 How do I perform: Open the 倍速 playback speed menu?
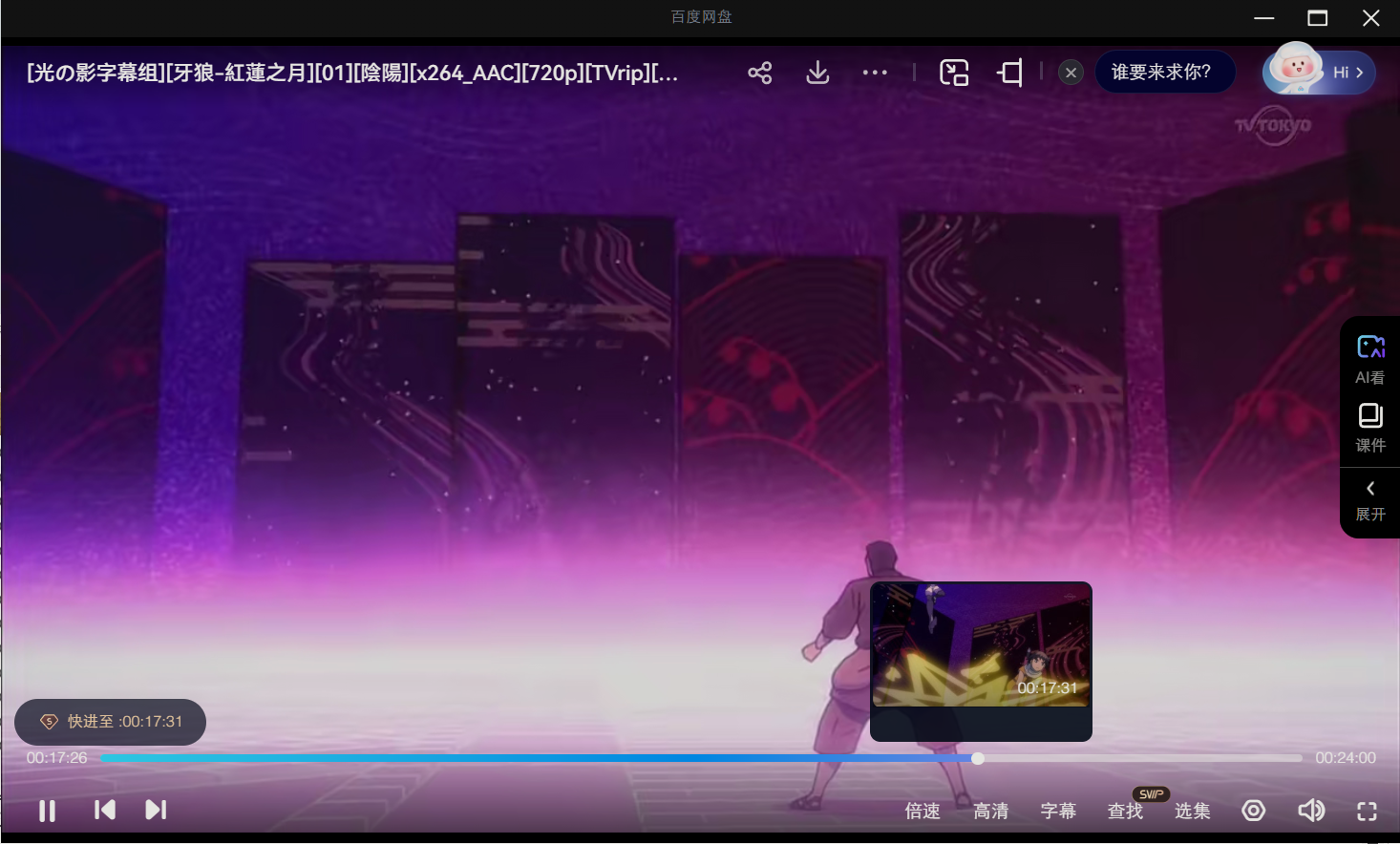pyautogui.click(x=921, y=811)
